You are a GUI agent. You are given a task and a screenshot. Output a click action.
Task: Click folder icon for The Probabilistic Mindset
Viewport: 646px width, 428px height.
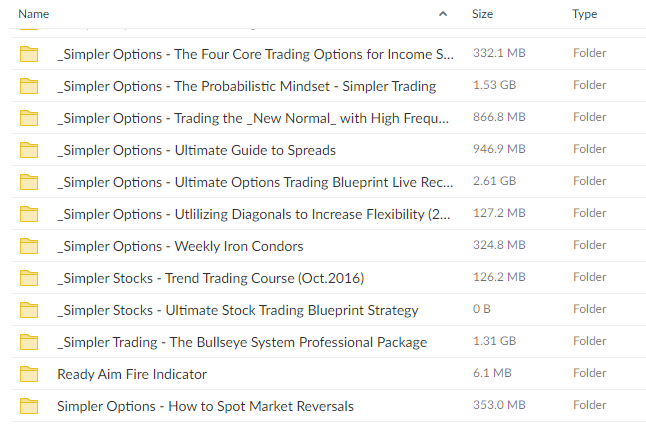click(29, 86)
